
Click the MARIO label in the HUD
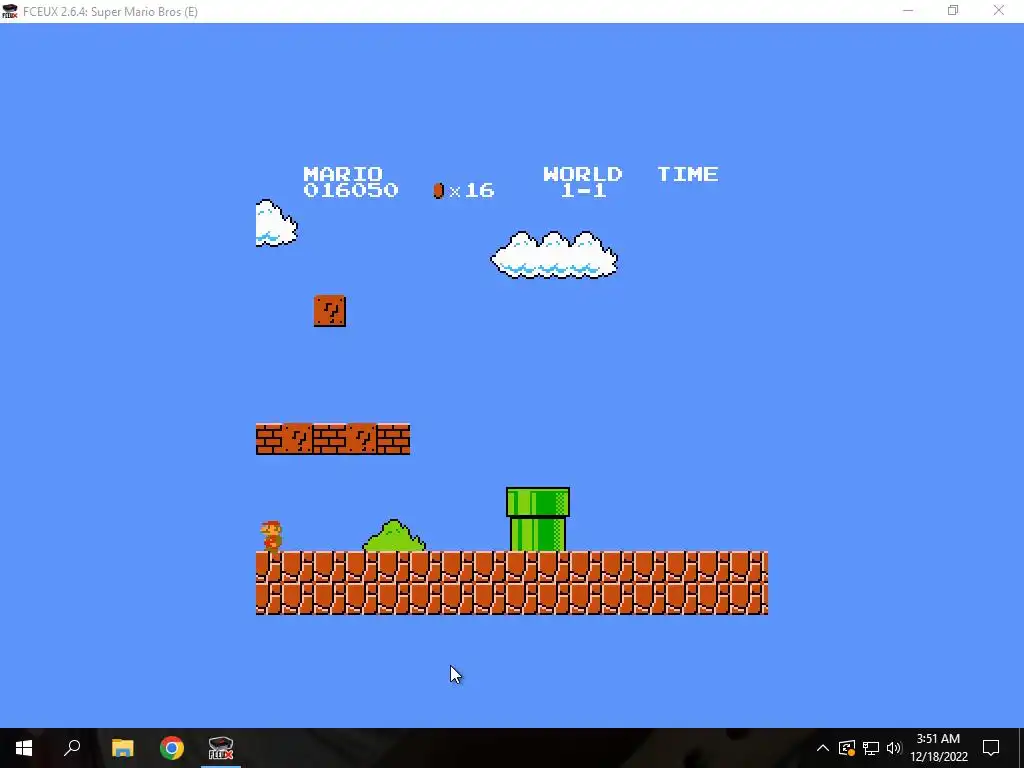pos(343,174)
